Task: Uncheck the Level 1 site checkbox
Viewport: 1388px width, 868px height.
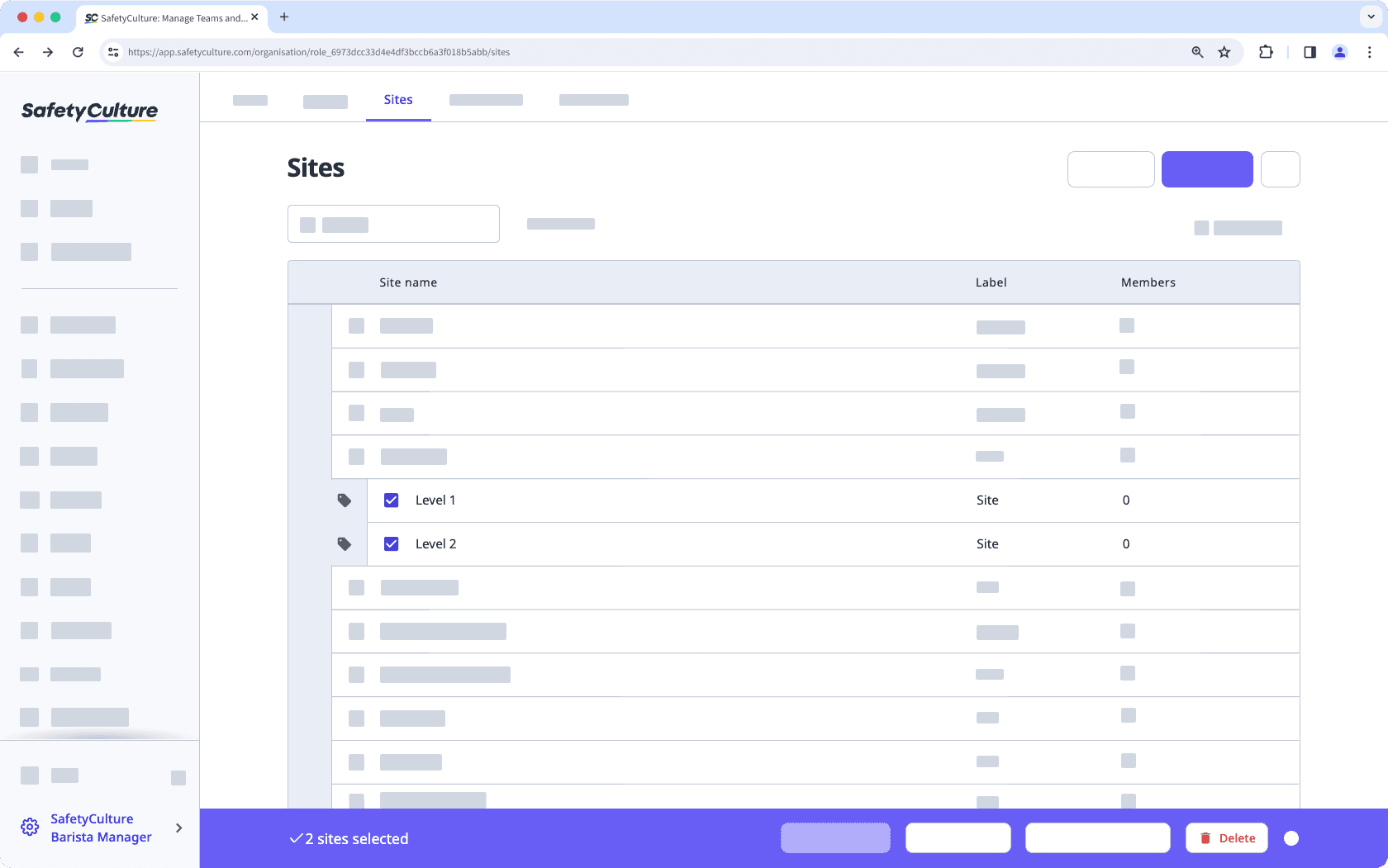Action: point(390,500)
